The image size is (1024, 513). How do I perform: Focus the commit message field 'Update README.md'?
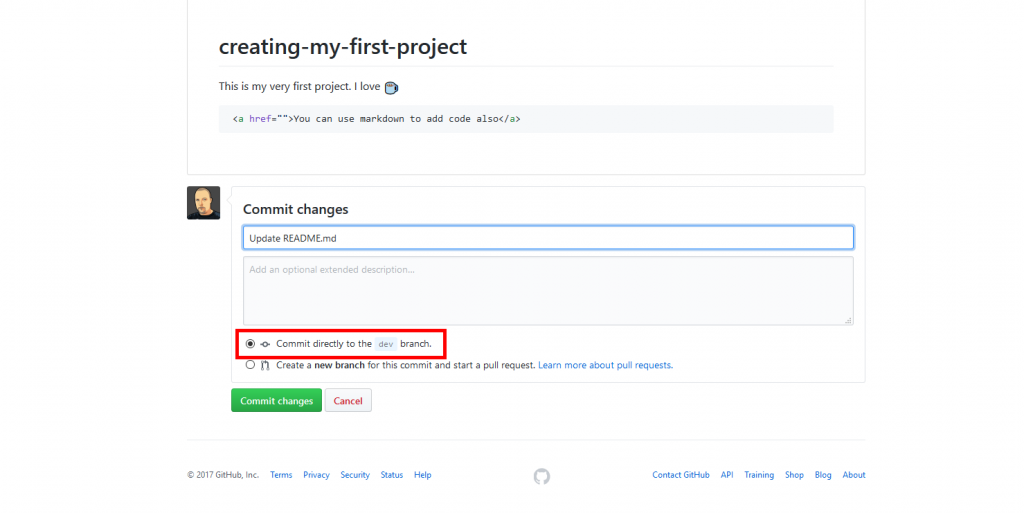coord(548,238)
